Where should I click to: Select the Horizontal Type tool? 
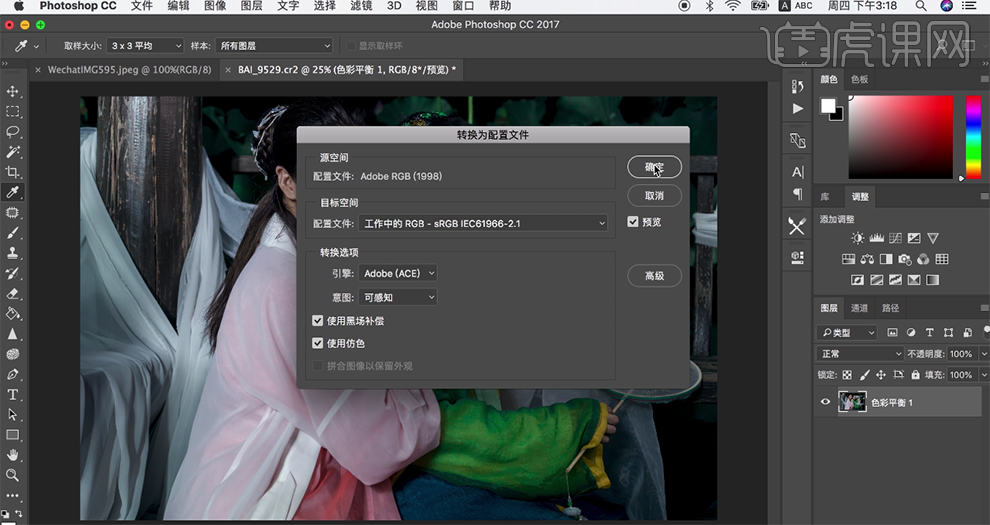13,394
